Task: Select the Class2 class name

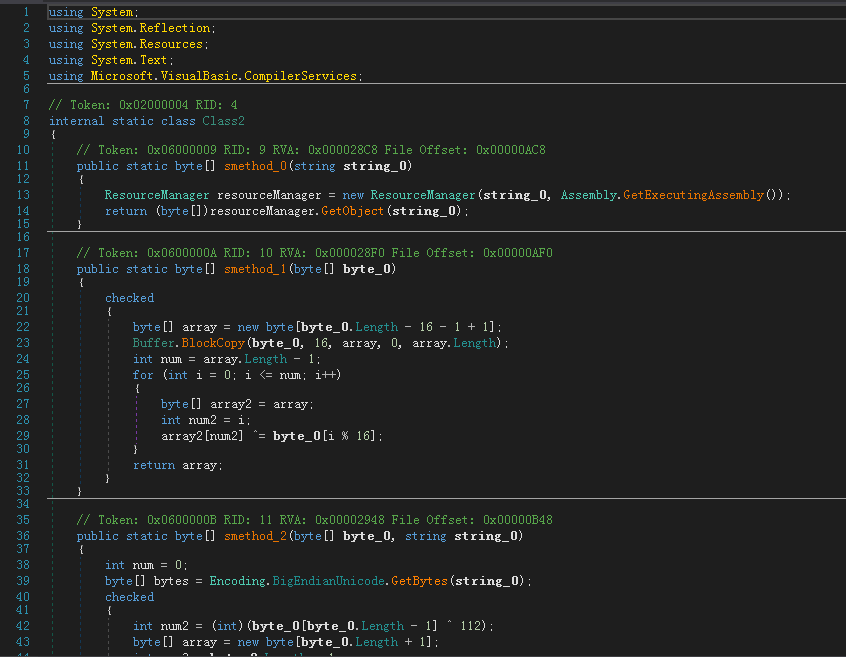Action: [223, 121]
